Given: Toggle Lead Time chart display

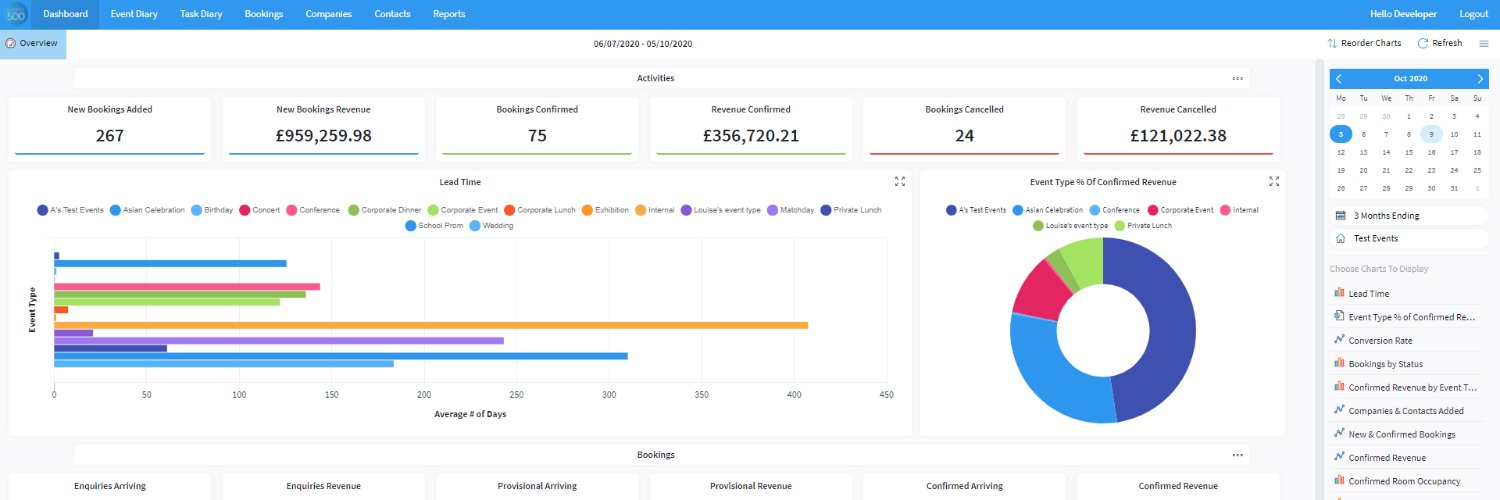Looking at the screenshot, I should [x=1409, y=294].
